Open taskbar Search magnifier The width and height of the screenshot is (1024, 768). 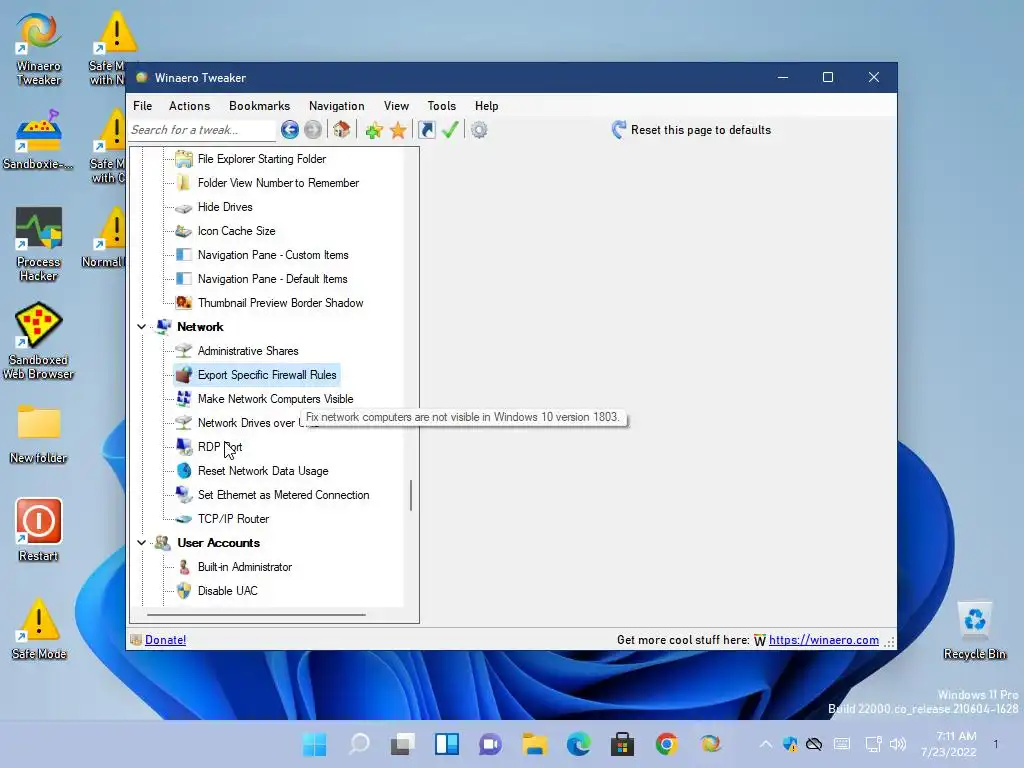tap(359, 744)
